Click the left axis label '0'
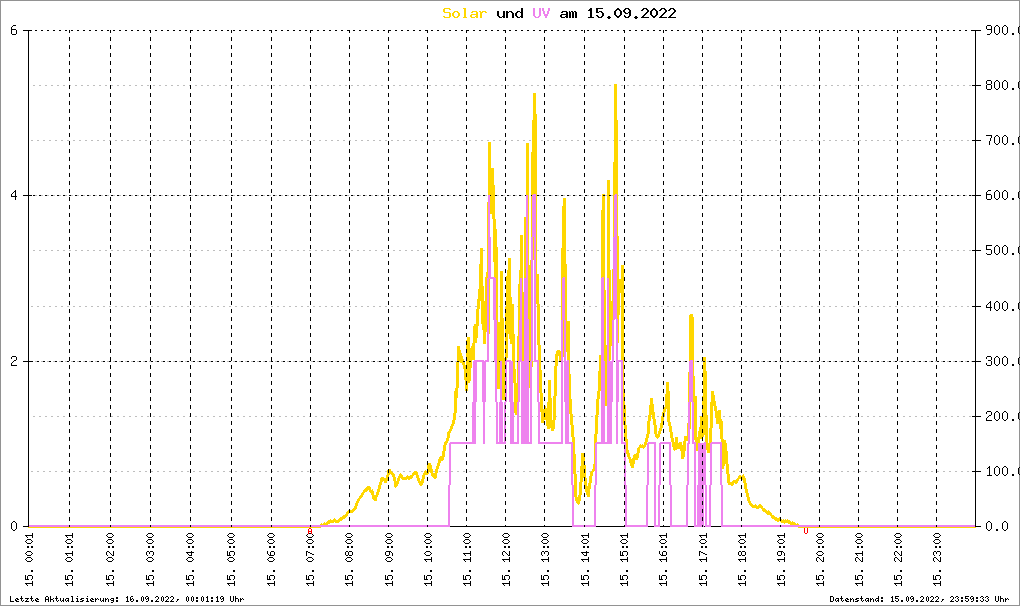This screenshot has width=1020, height=606. pos(14,526)
